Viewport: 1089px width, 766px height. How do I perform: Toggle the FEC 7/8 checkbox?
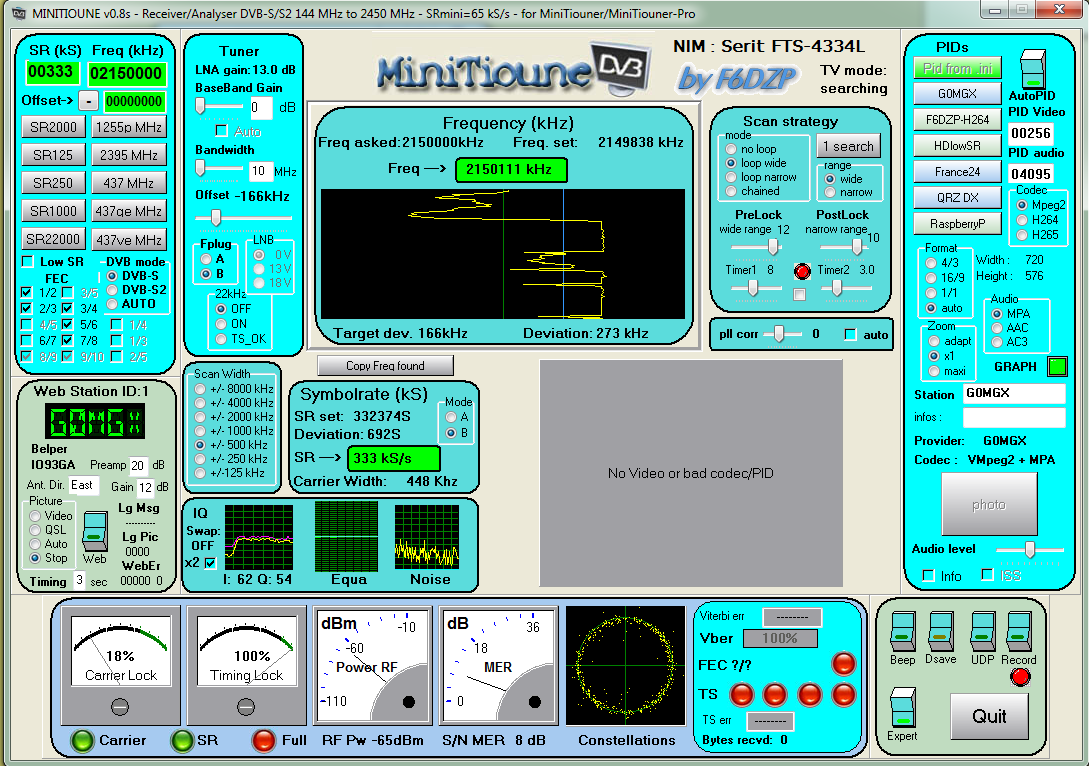coord(67,340)
